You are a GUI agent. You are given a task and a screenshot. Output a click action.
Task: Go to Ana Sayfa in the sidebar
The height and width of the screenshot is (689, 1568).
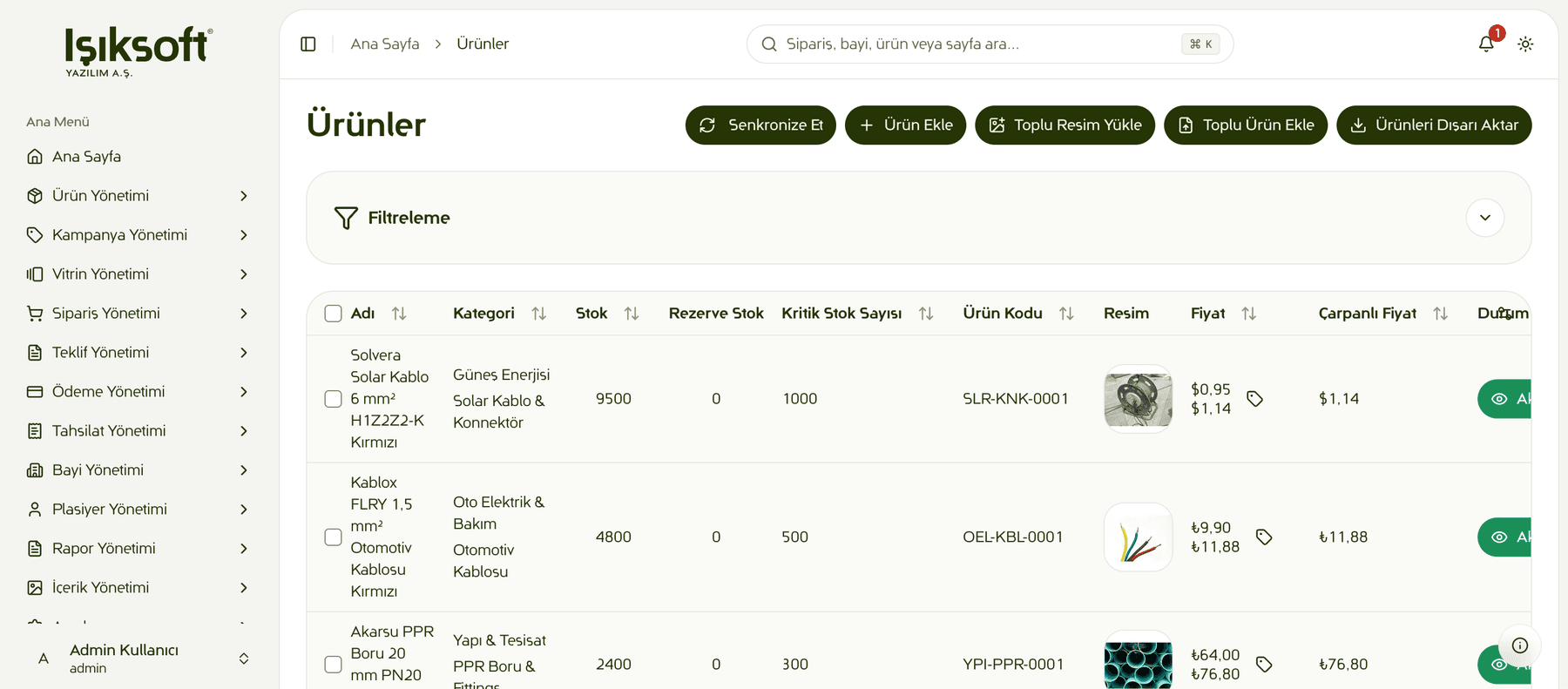(x=139, y=157)
